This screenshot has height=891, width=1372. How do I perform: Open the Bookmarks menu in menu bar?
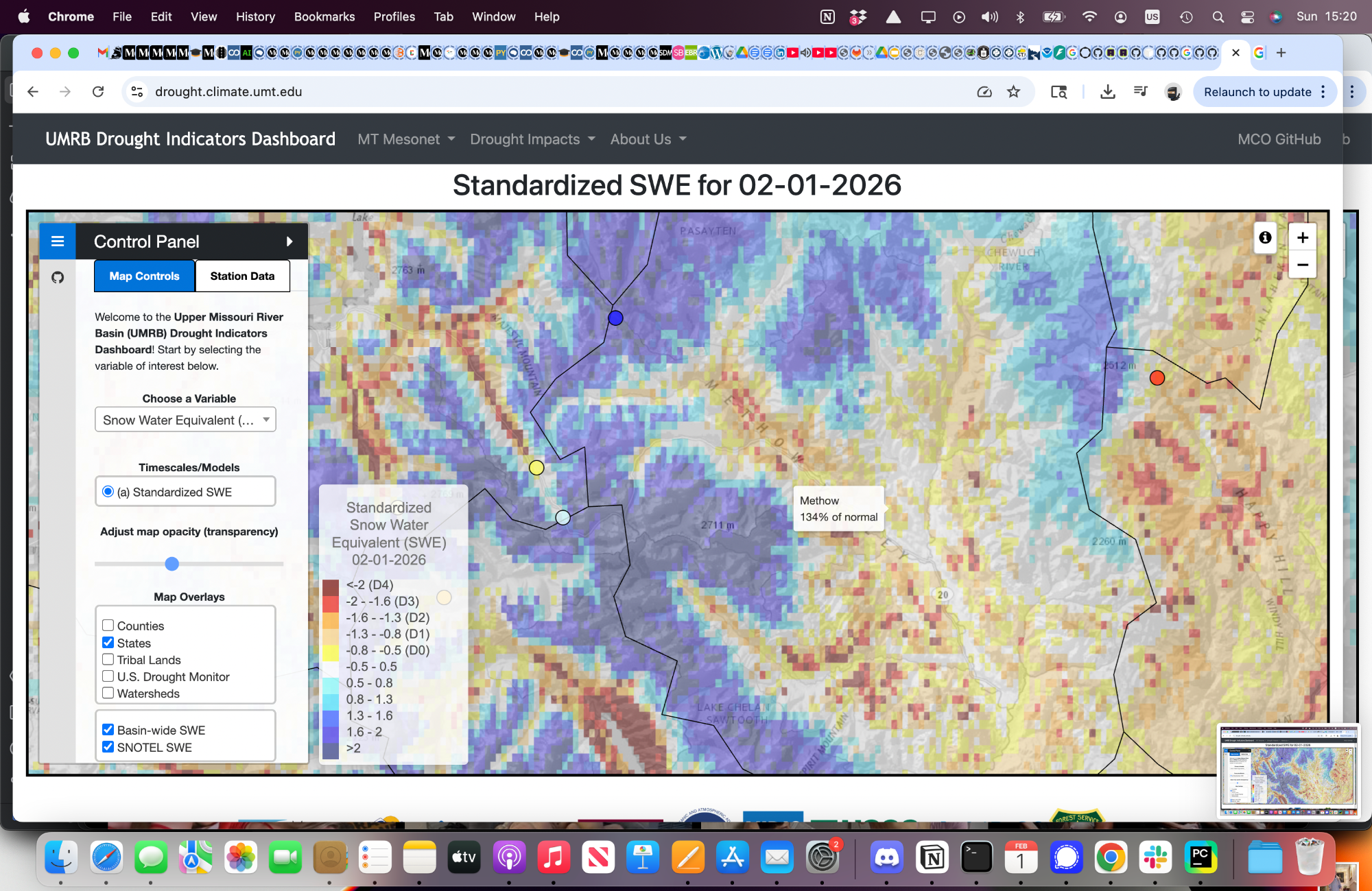(324, 16)
